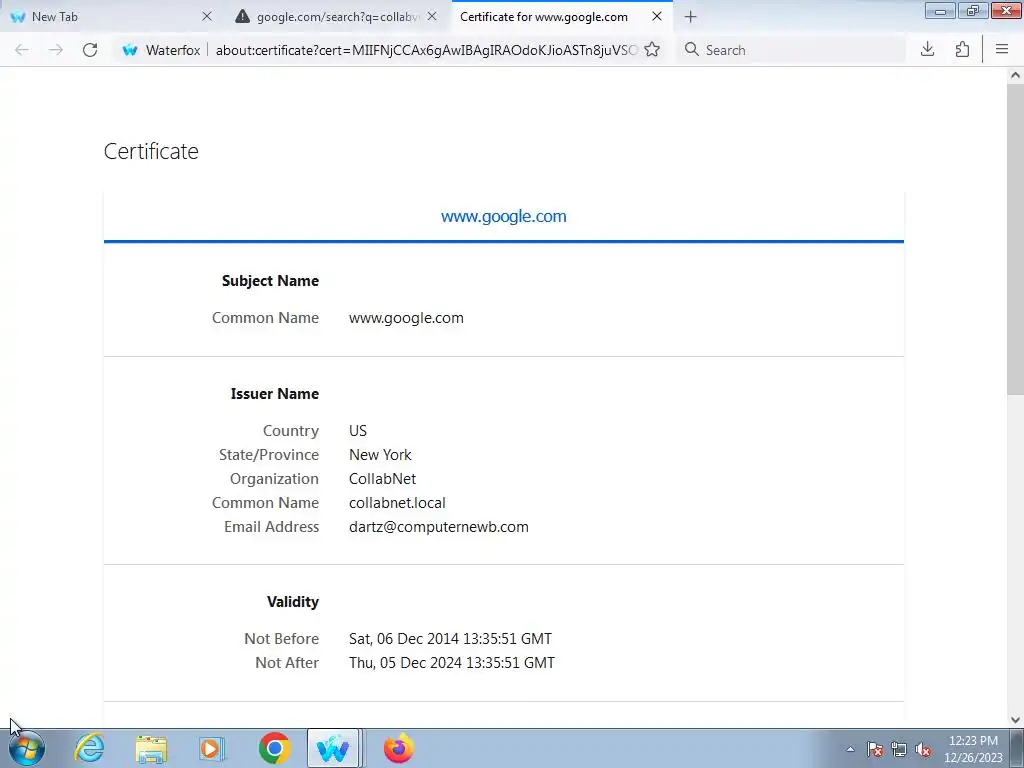Click the Show desktop strip at taskbar end
The width and height of the screenshot is (1024, 768).
[1017, 748]
